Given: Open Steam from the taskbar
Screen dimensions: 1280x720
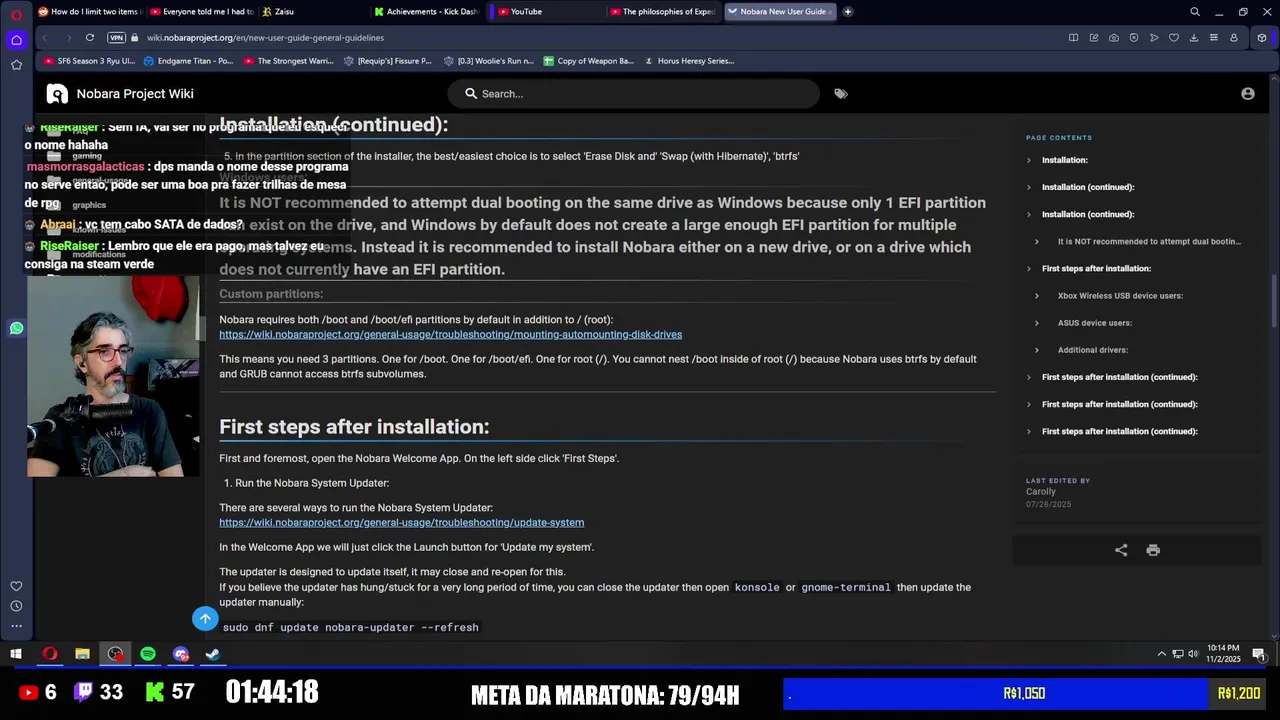Looking at the screenshot, I should (x=213, y=654).
